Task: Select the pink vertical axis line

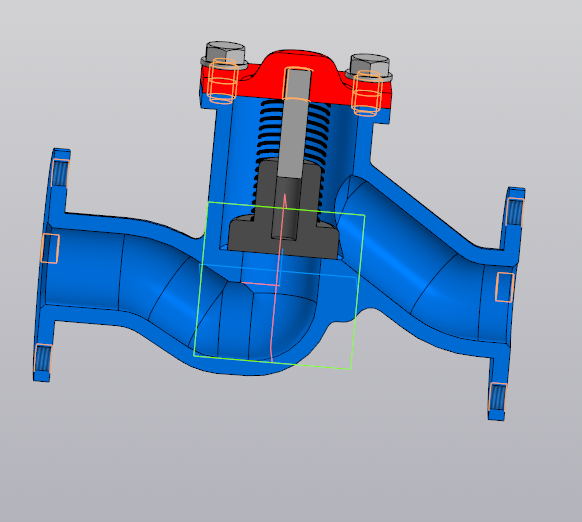Action: click(277, 278)
